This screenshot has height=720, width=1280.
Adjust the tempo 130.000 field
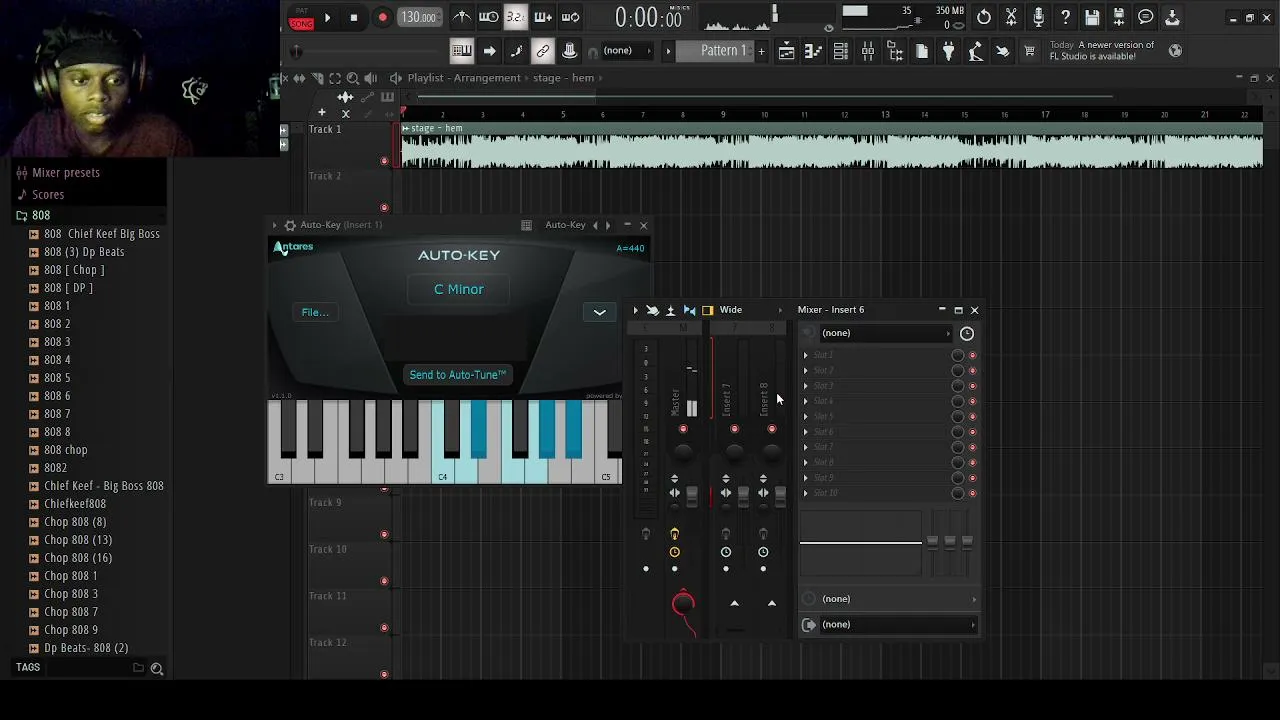click(x=418, y=17)
